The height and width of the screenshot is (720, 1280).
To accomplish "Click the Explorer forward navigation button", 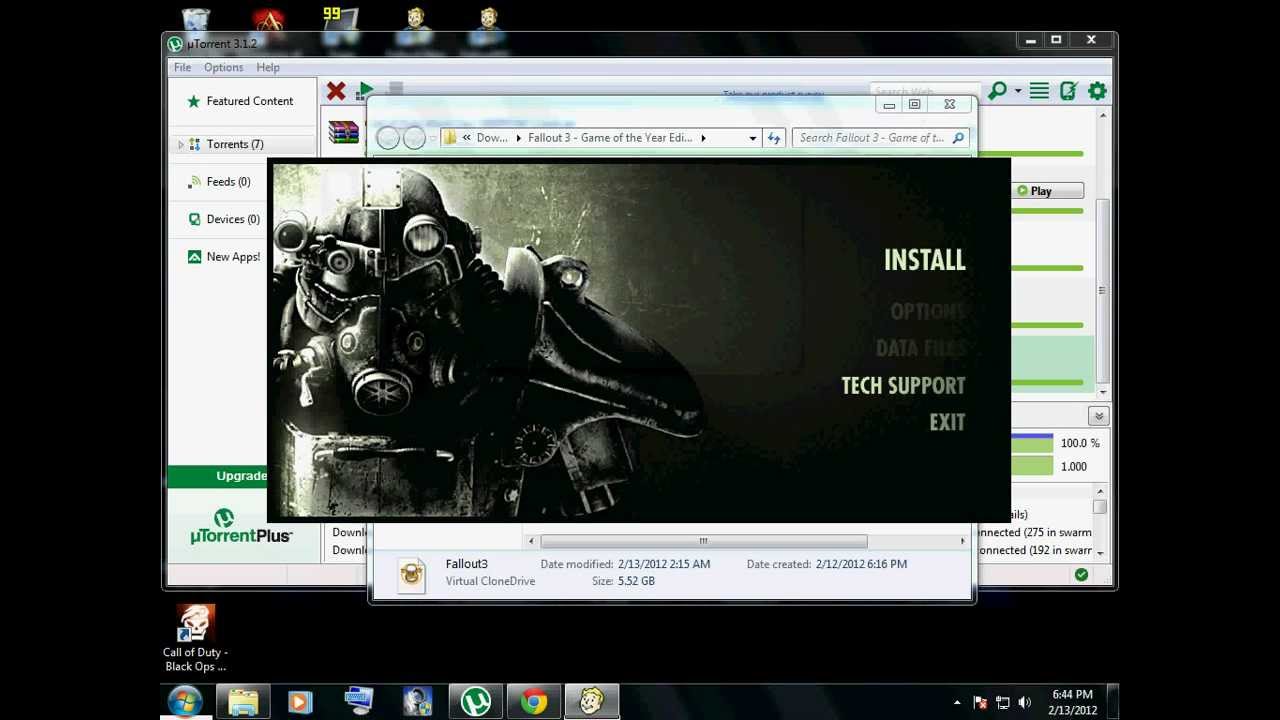I will point(414,138).
